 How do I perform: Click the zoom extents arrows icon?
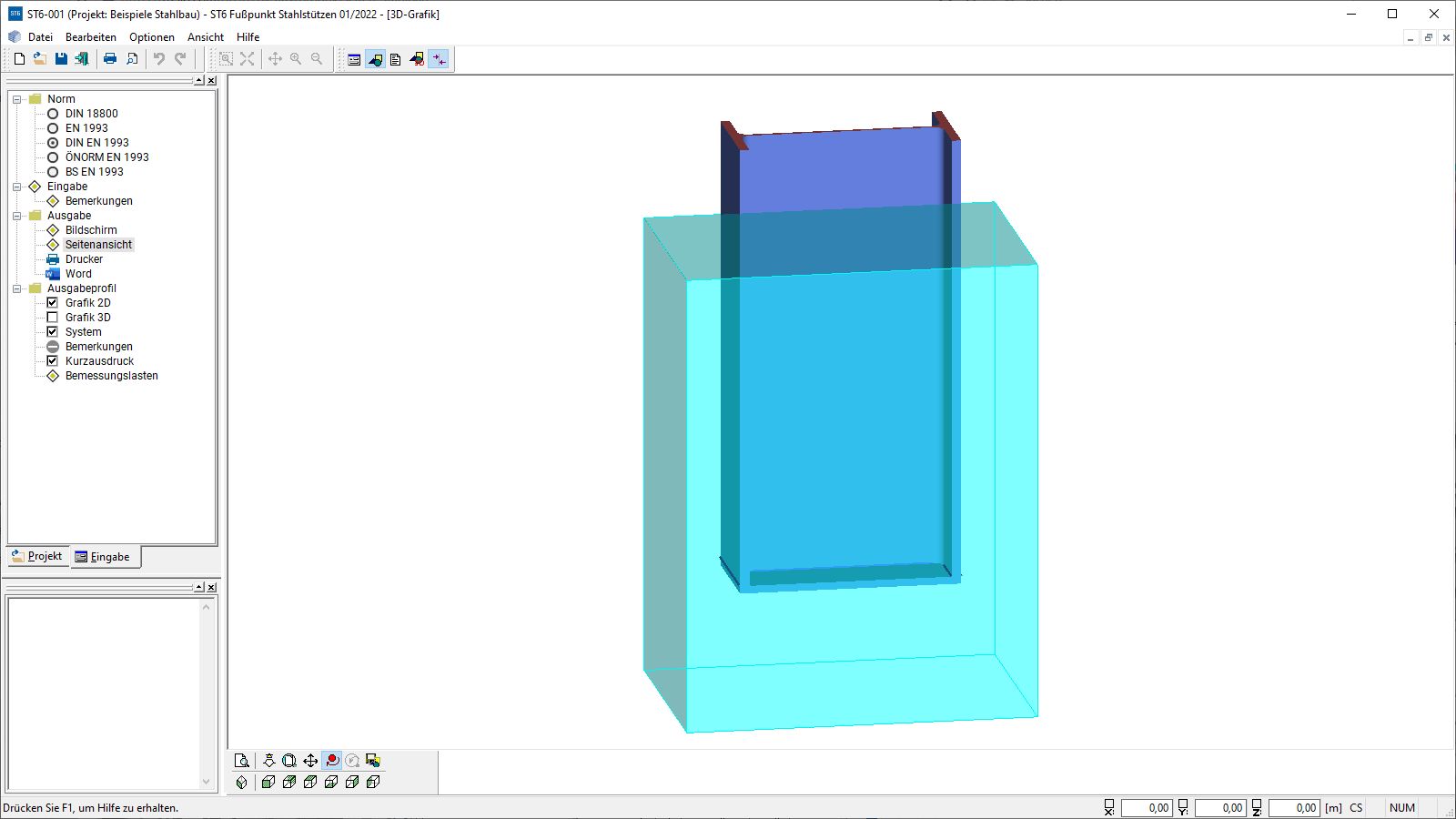point(247,59)
